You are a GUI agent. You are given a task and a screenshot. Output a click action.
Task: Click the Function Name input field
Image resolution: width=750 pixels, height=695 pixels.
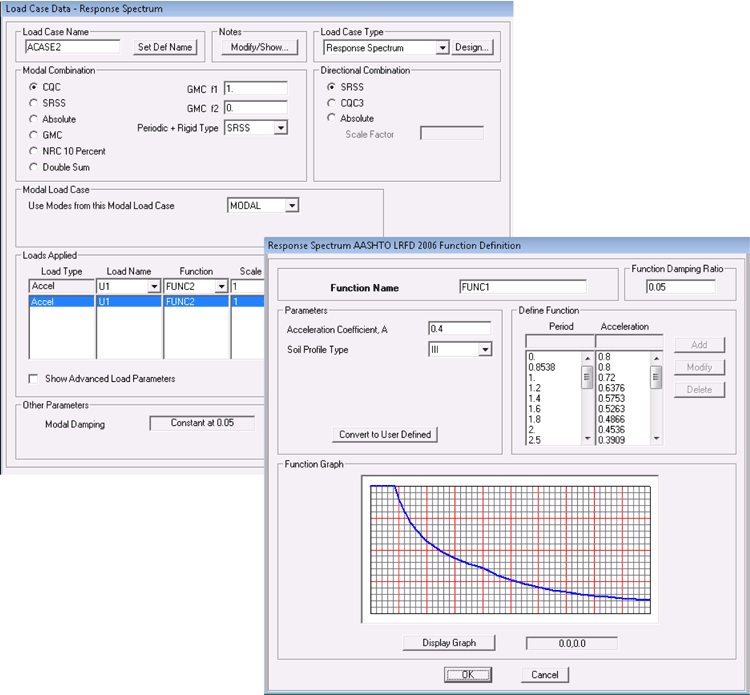click(x=522, y=287)
